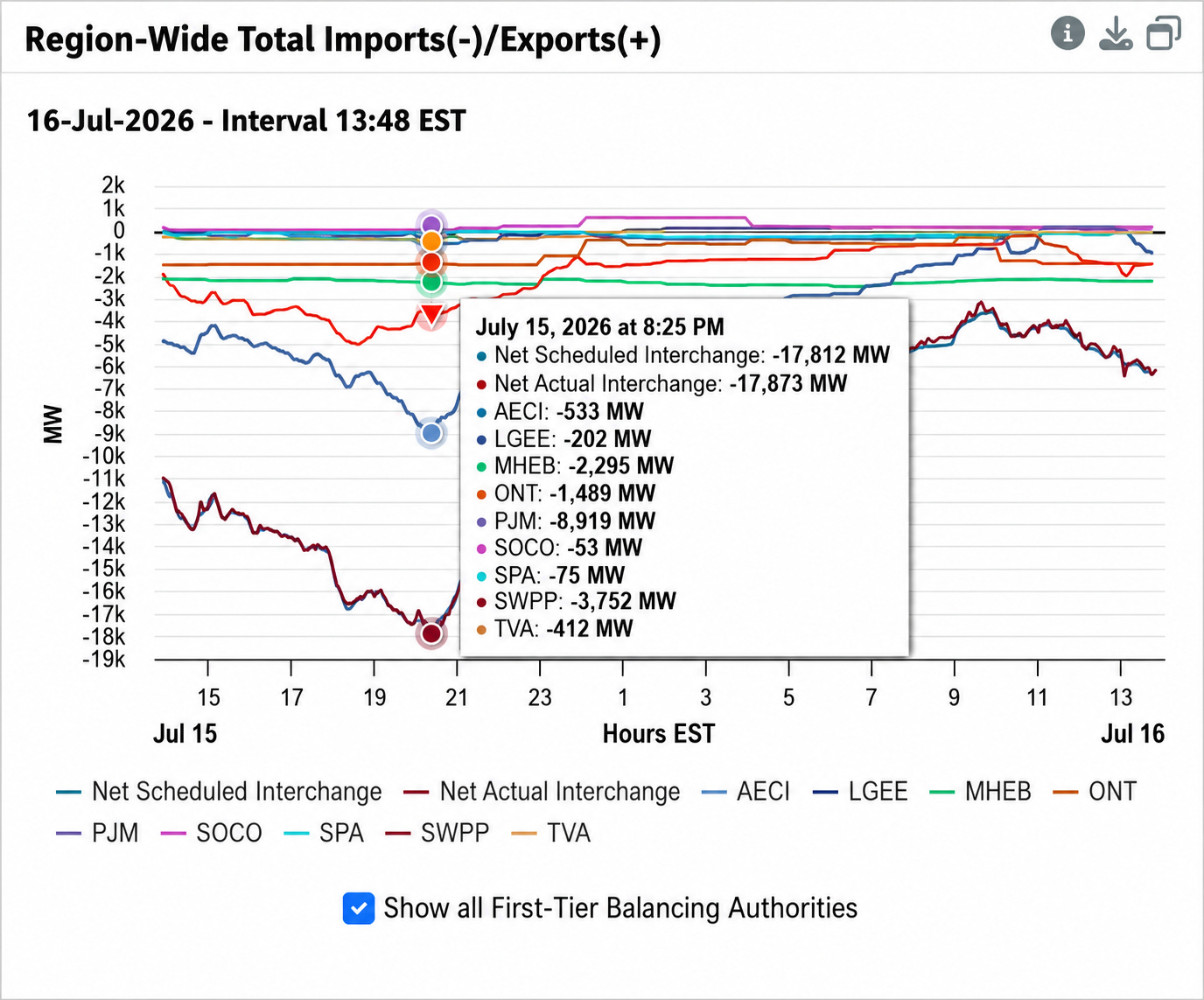Click the Jul 16 date label
1204x1000 pixels.
[1133, 733]
